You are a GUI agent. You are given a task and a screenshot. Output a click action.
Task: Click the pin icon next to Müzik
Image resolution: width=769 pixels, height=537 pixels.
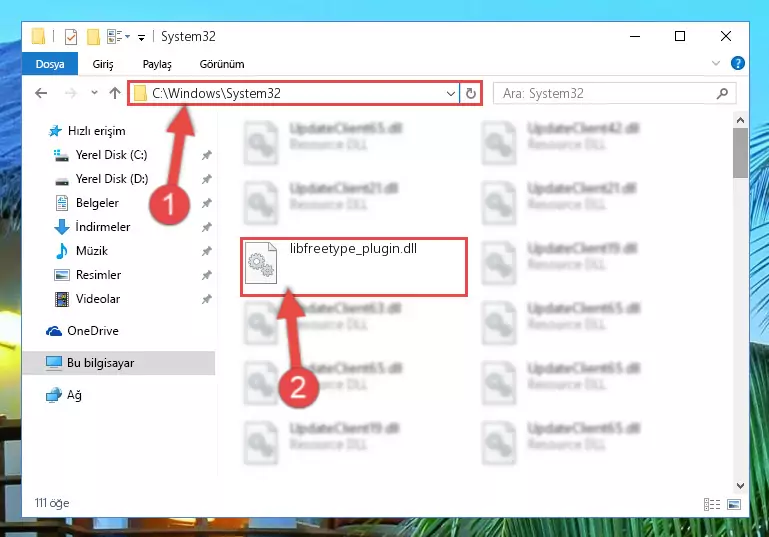tap(206, 251)
